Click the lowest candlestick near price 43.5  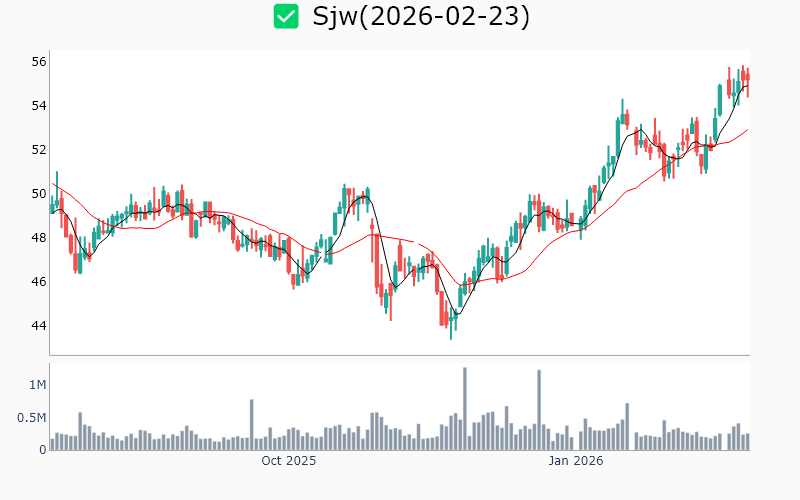coord(451,325)
